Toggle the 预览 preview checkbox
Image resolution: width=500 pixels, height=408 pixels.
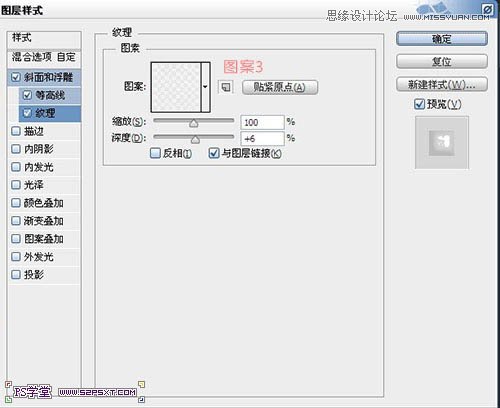(419, 104)
